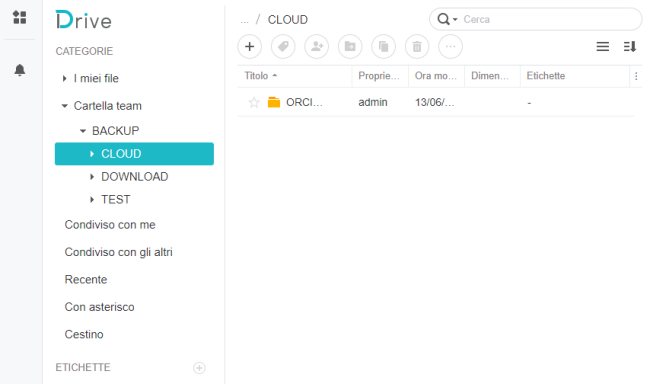Open Condiviso con me
650x384 pixels.
pyautogui.click(x=110, y=225)
